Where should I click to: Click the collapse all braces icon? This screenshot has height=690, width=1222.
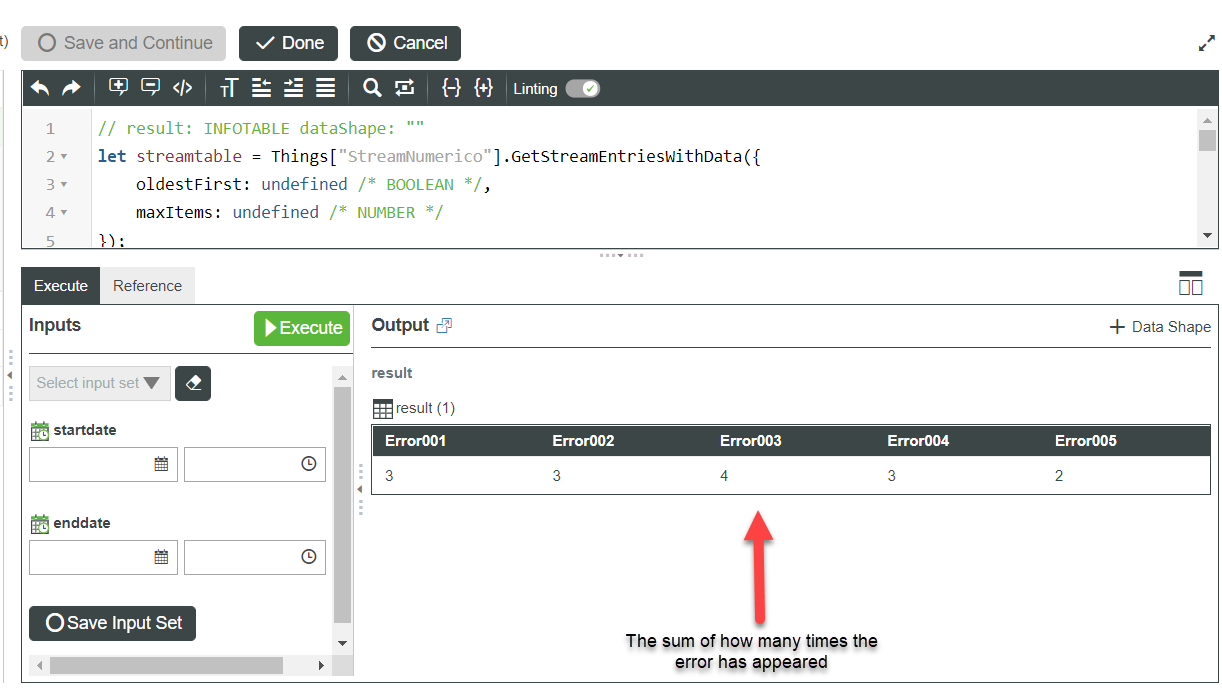click(451, 88)
